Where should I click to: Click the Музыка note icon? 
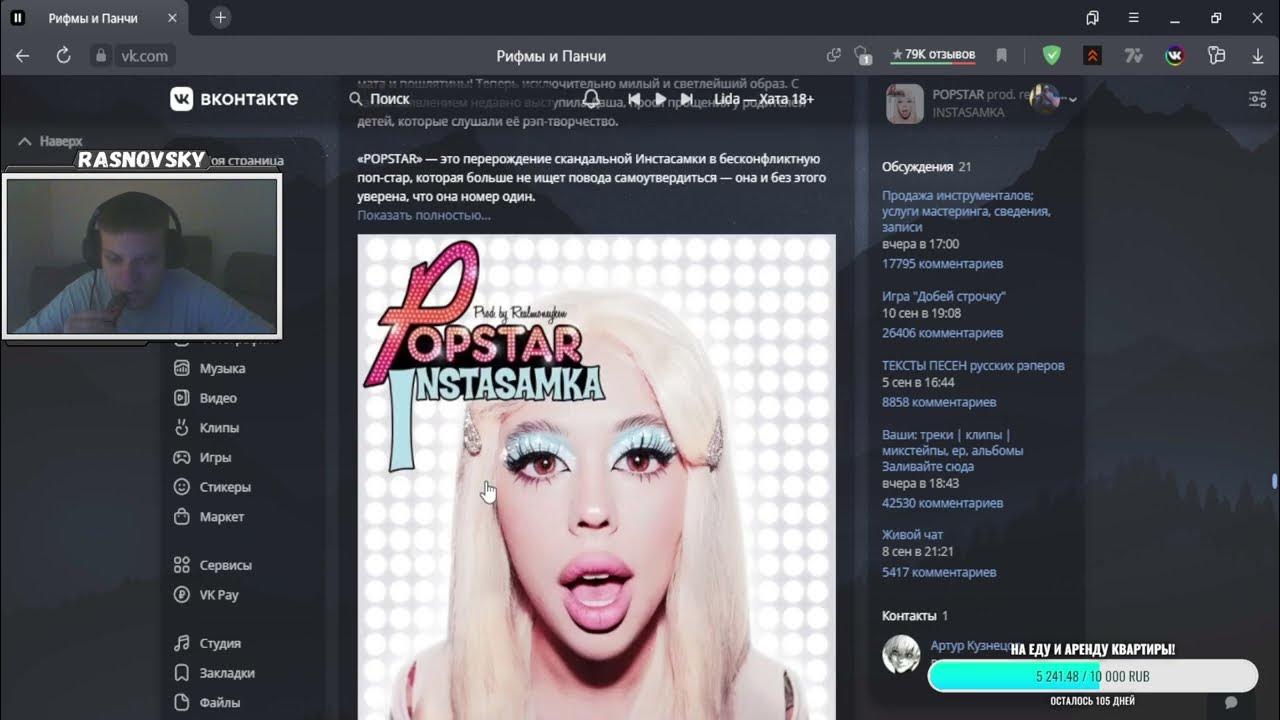tap(182, 368)
